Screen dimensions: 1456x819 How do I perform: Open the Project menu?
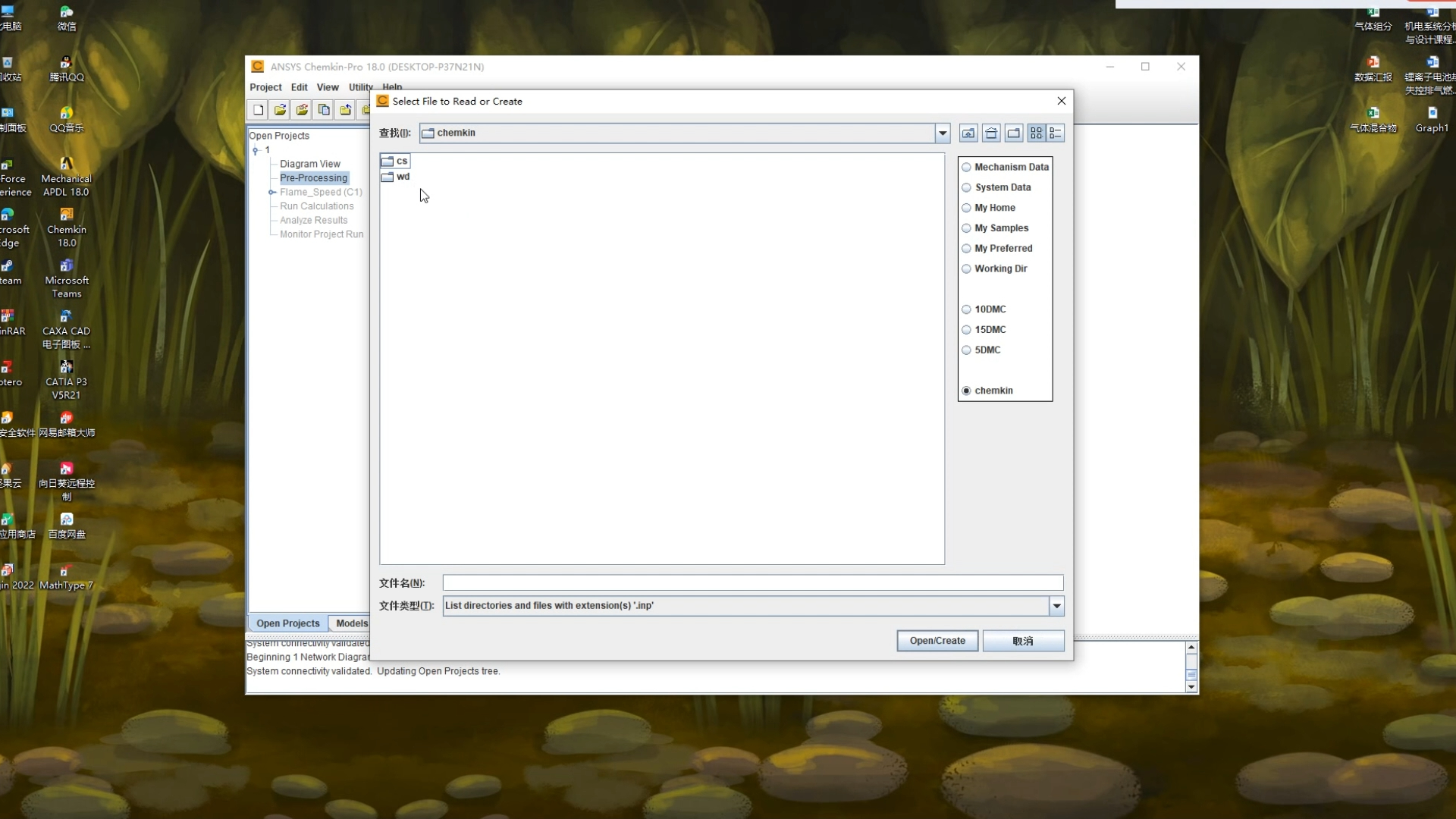coord(265,87)
